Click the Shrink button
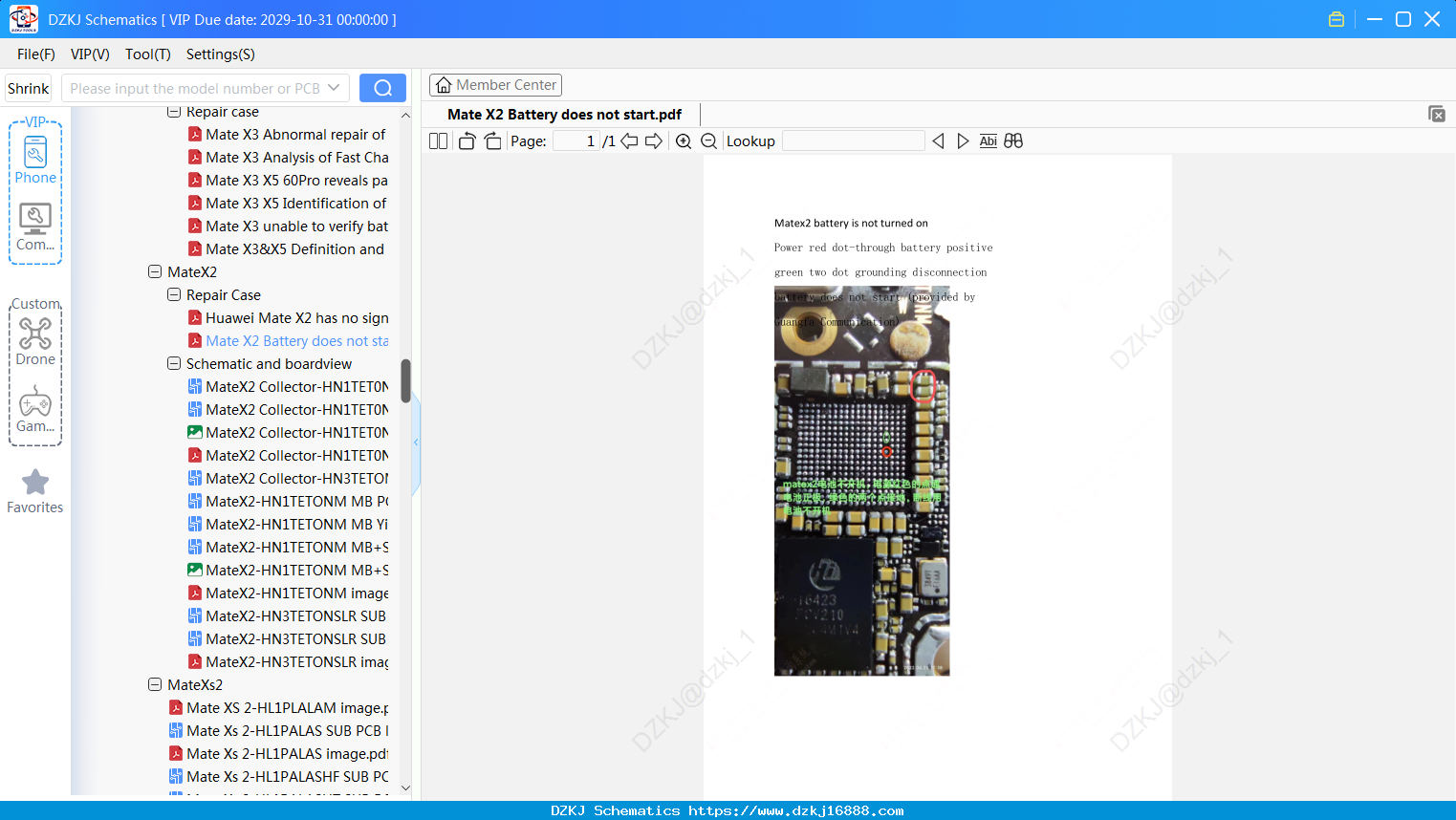This screenshot has width=1456, height=820. tap(29, 88)
